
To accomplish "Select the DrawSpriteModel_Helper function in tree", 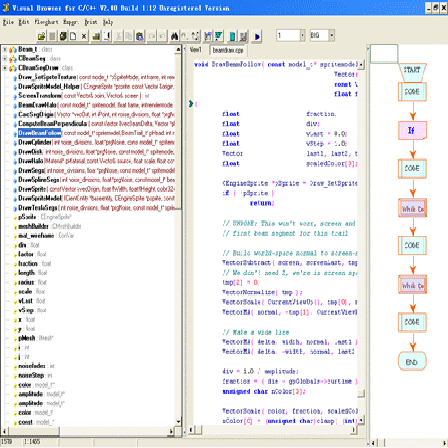I will (49, 86).
